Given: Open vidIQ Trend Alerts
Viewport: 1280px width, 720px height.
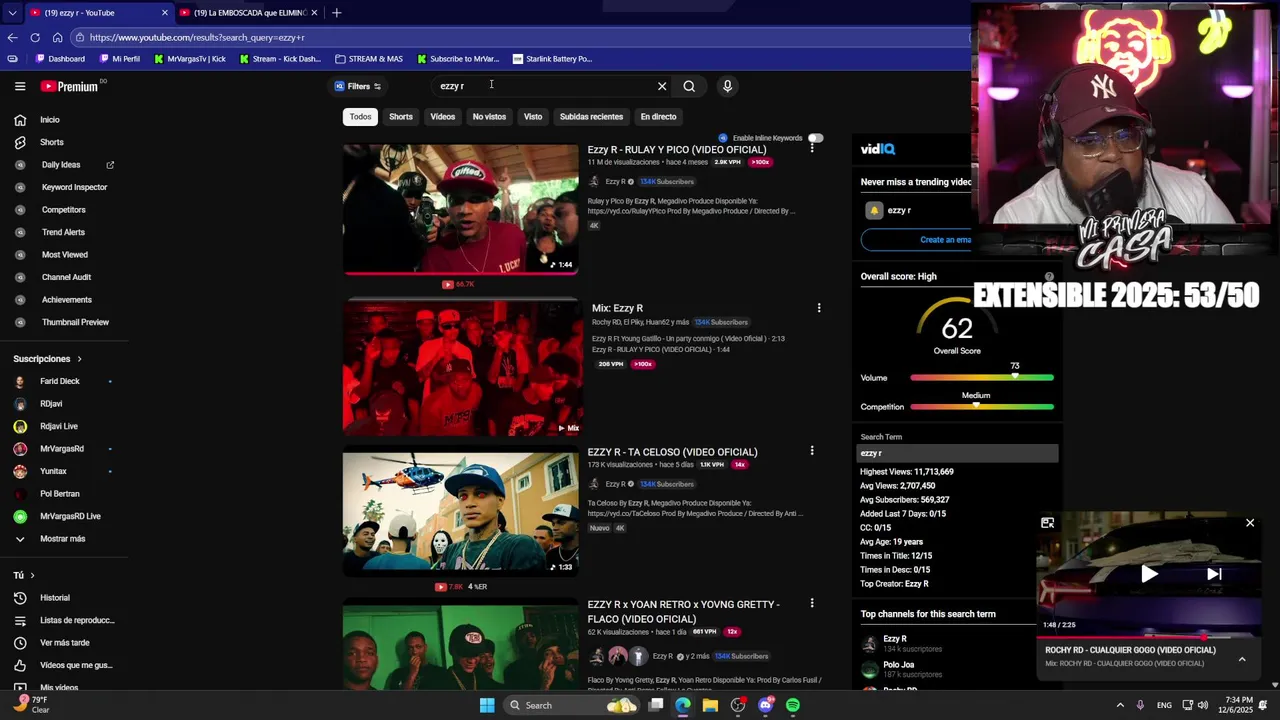Looking at the screenshot, I should (63, 232).
